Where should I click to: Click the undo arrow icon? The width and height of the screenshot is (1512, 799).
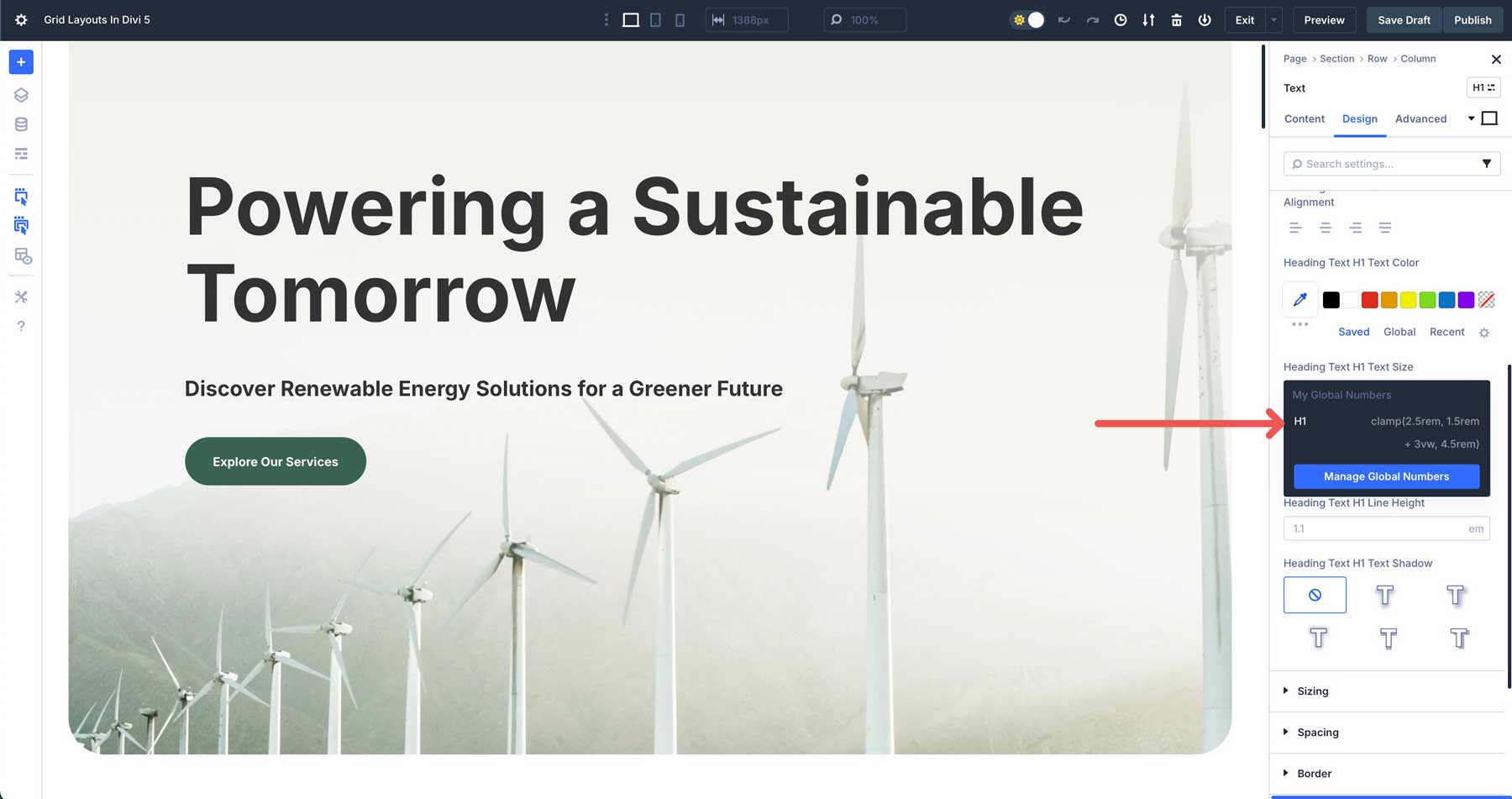coord(1064,20)
